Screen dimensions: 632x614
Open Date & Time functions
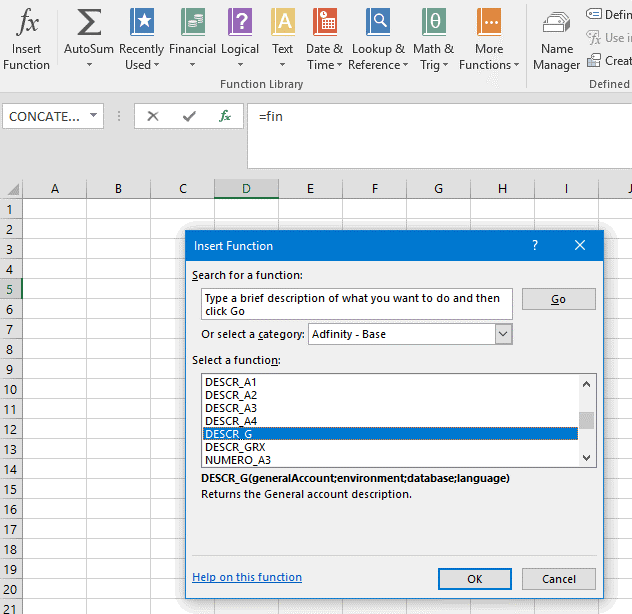[x=324, y=38]
